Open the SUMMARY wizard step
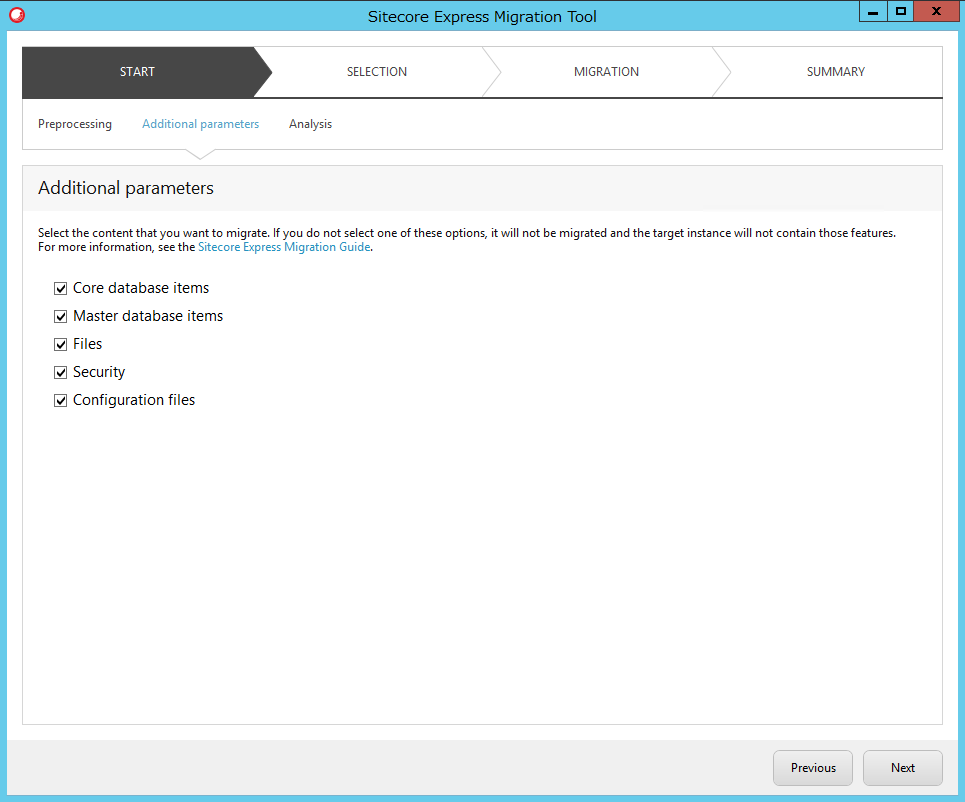The width and height of the screenshot is (965, 802). [836, 72]
